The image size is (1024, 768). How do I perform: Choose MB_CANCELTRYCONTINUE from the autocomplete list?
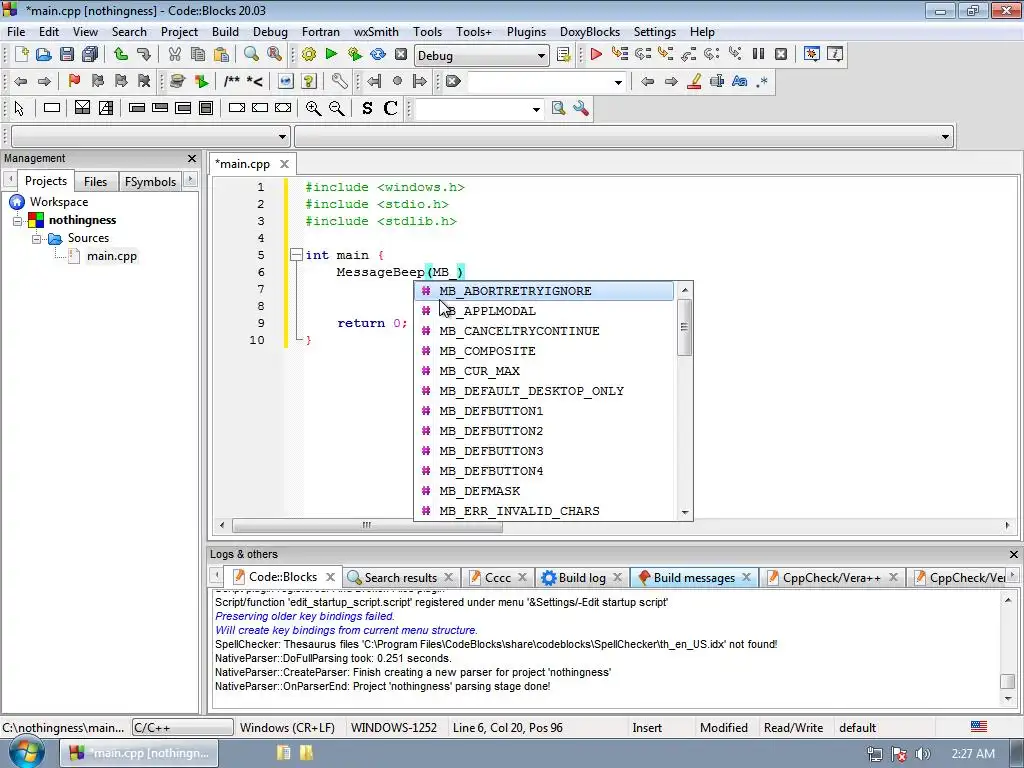pyautogui.click(x=544, y=331)
